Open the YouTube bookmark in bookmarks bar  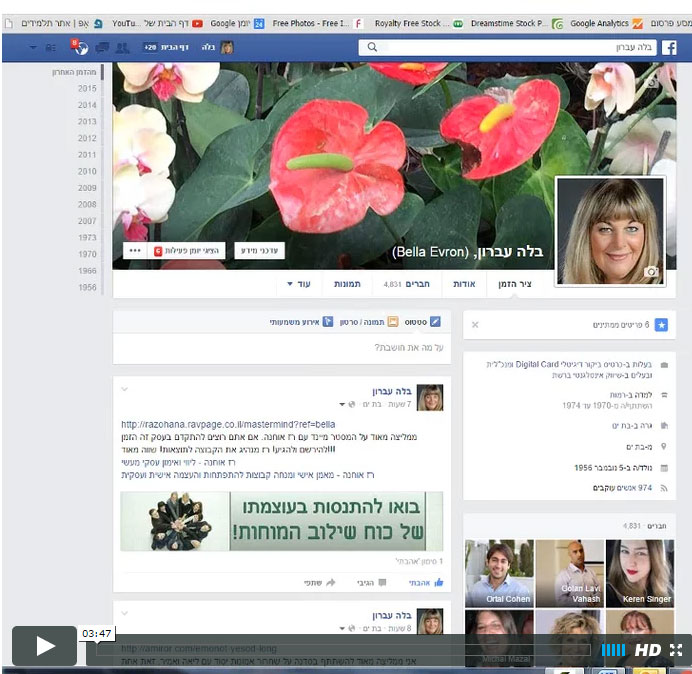(157, 23)
